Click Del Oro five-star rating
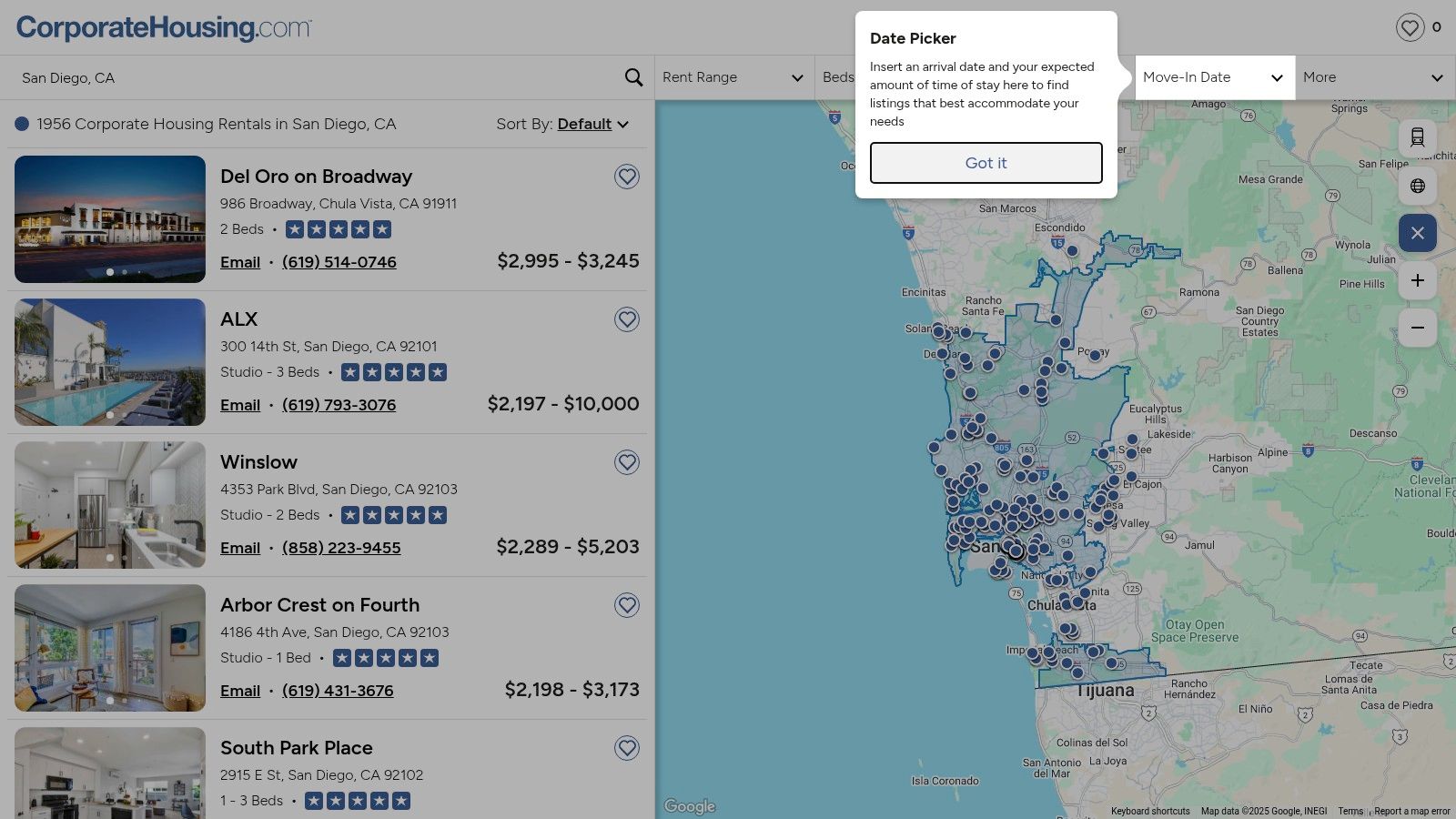This screenshot has width=1456, height=819. click(x=339, y=229)
